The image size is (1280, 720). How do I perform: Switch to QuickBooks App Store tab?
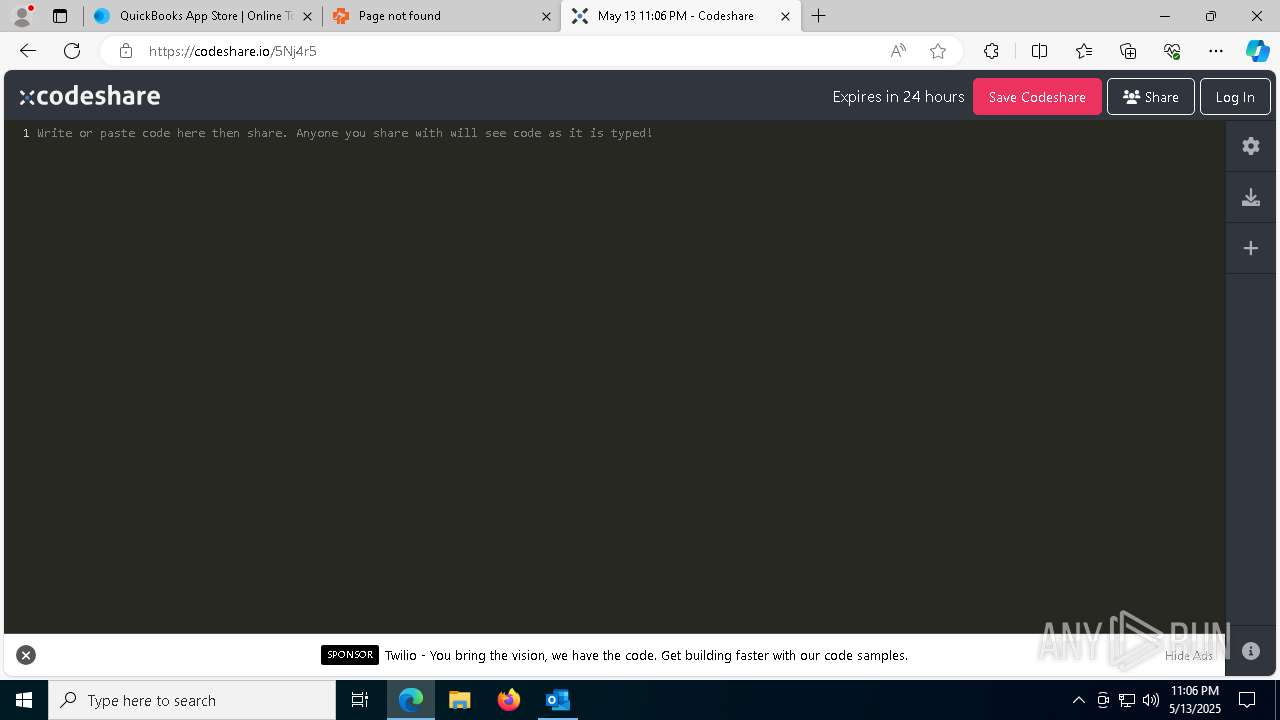[202, 16]
